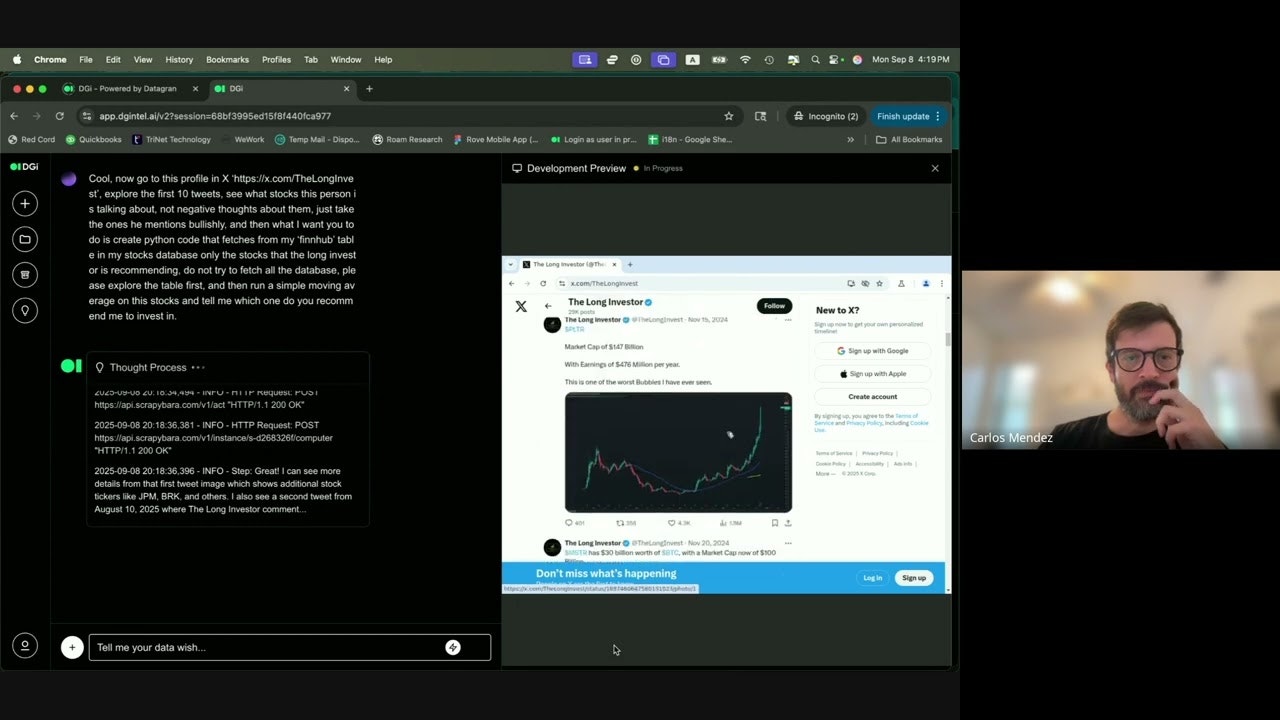Viewport: 1280px width, 720px height.
Task: Click Sign up on the blue banner
Action: [914, 578]
